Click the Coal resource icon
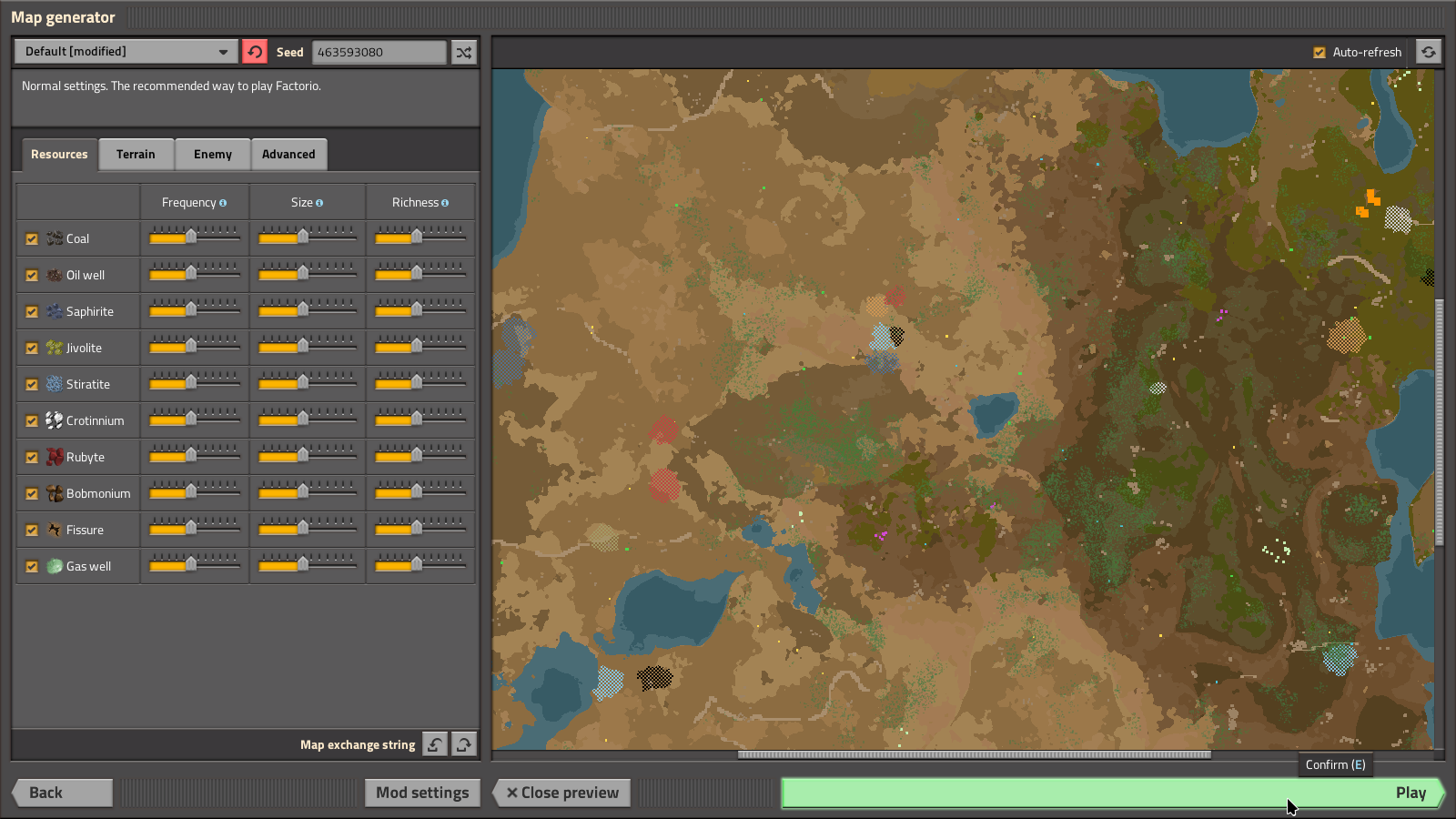 tap(53, 238)
